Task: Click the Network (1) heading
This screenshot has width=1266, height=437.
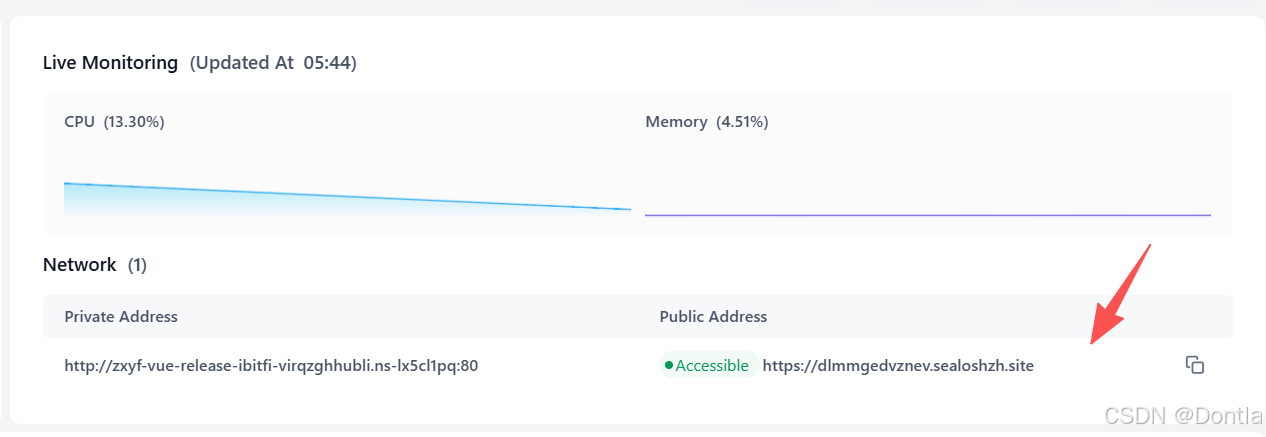Action: point(95,265)
